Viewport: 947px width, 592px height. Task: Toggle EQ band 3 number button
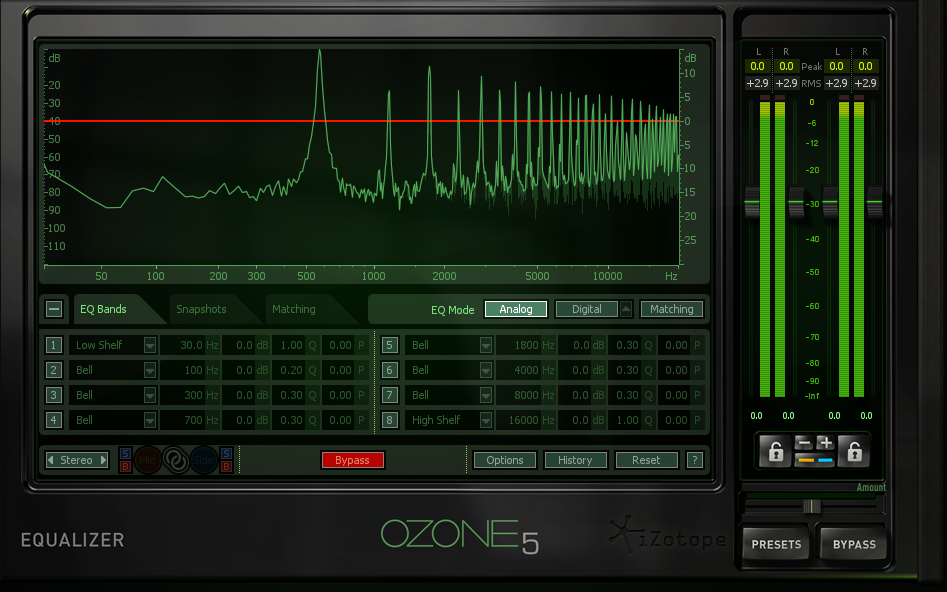tap(54, 395)
